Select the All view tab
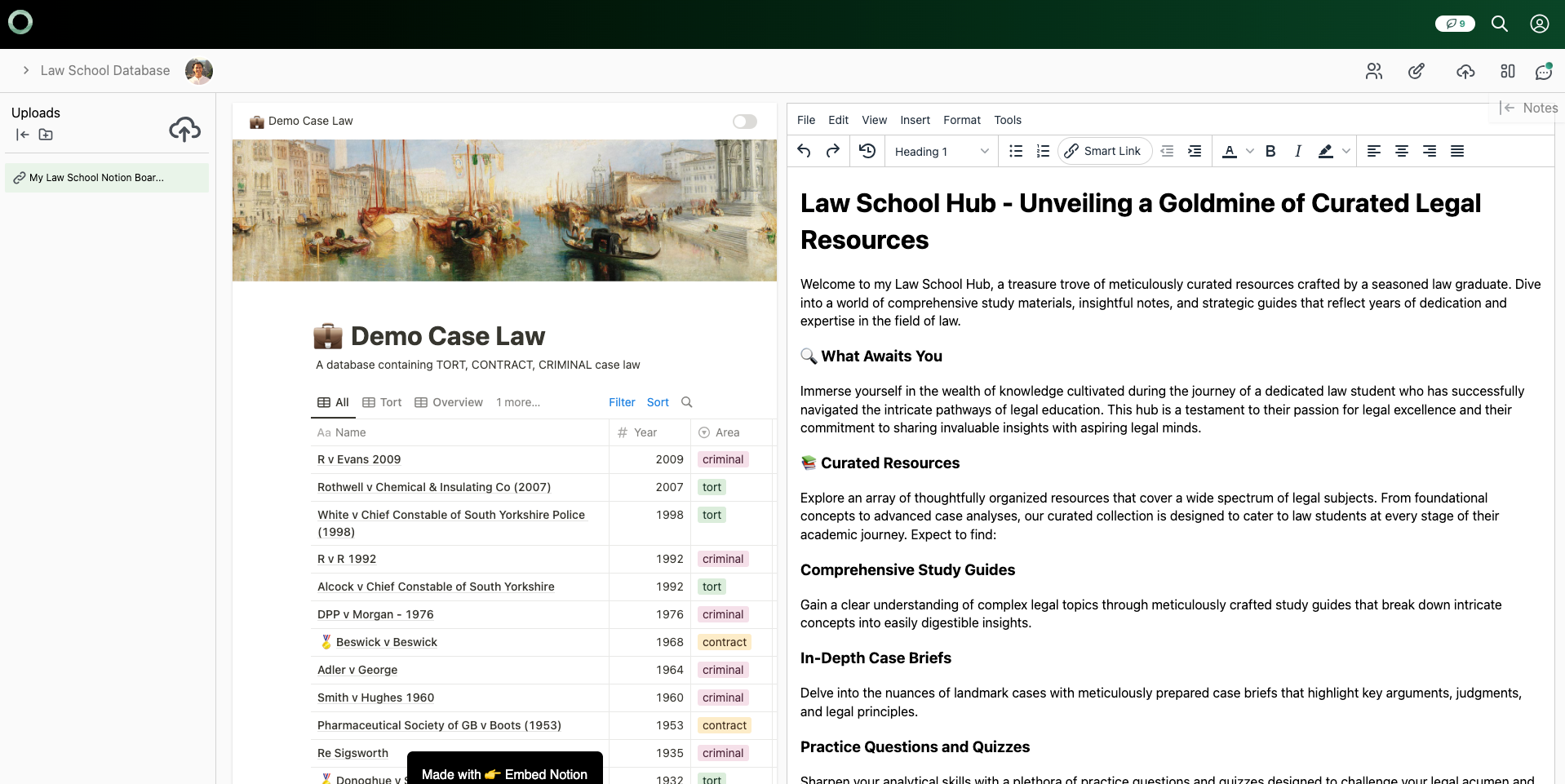1565x784 pixels. [x=333, y=402]
